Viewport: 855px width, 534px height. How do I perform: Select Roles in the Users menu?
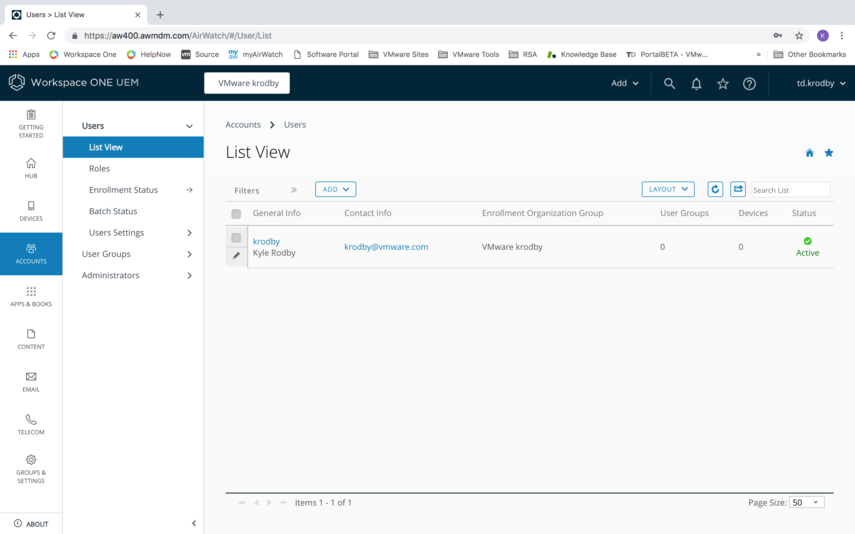click(x=99, y=168)
